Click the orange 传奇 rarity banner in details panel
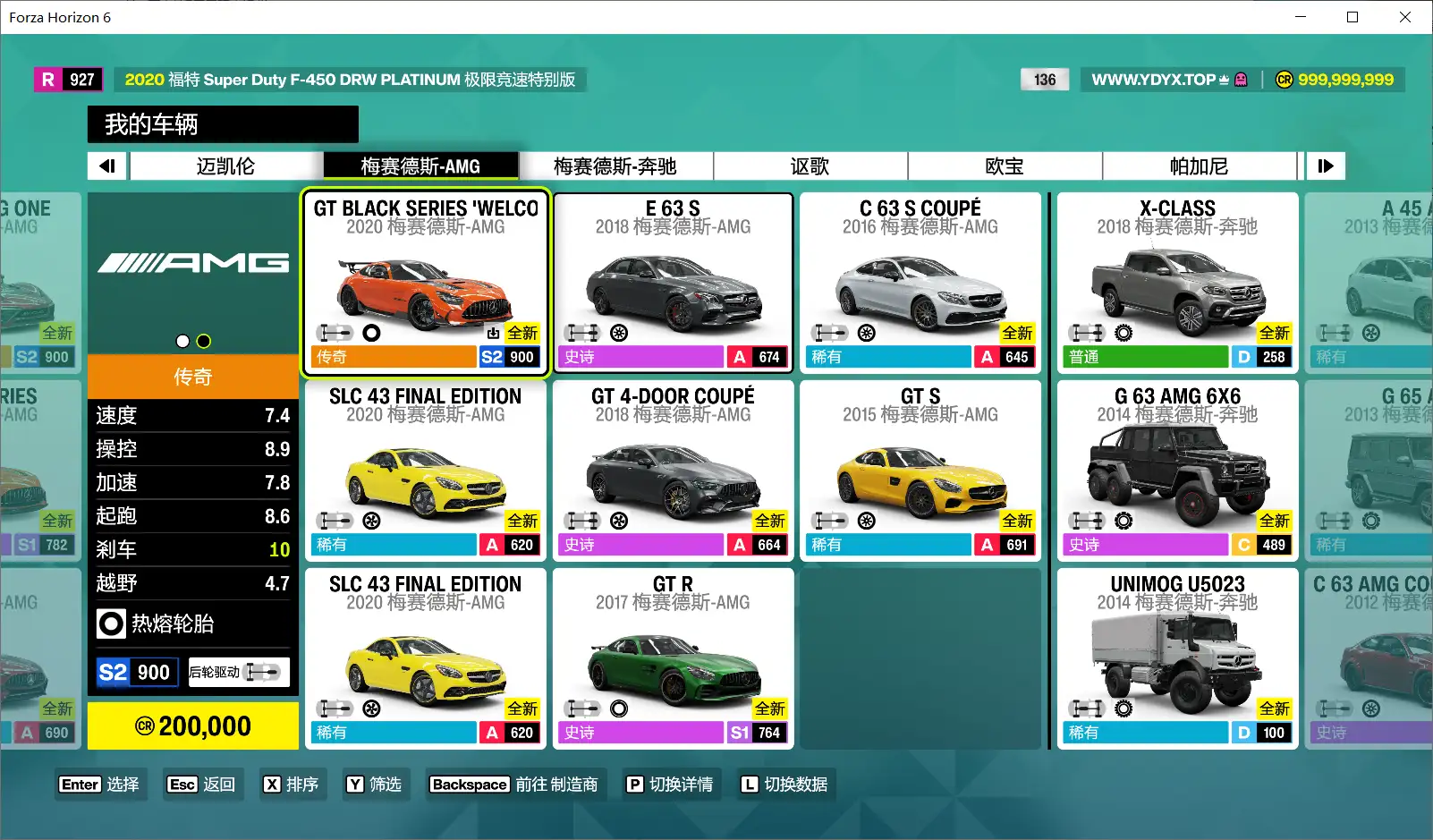The height and width of the screenshot is (840, 1433). [193, 377]
